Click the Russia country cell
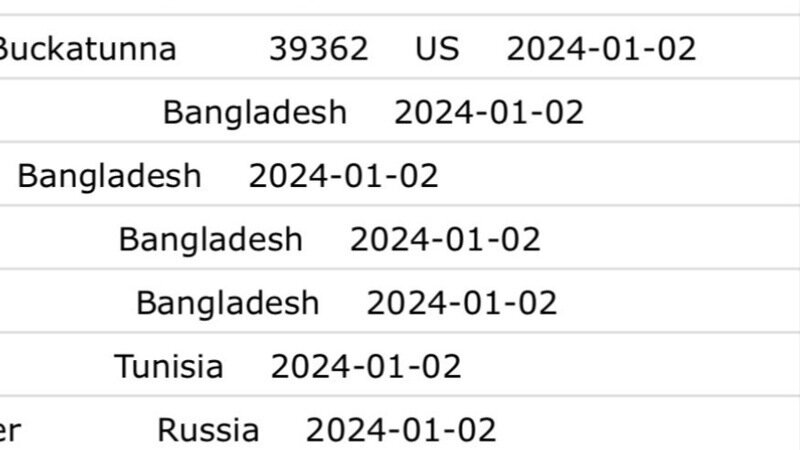This screenshot has width=800, height=450. [208, 430]
